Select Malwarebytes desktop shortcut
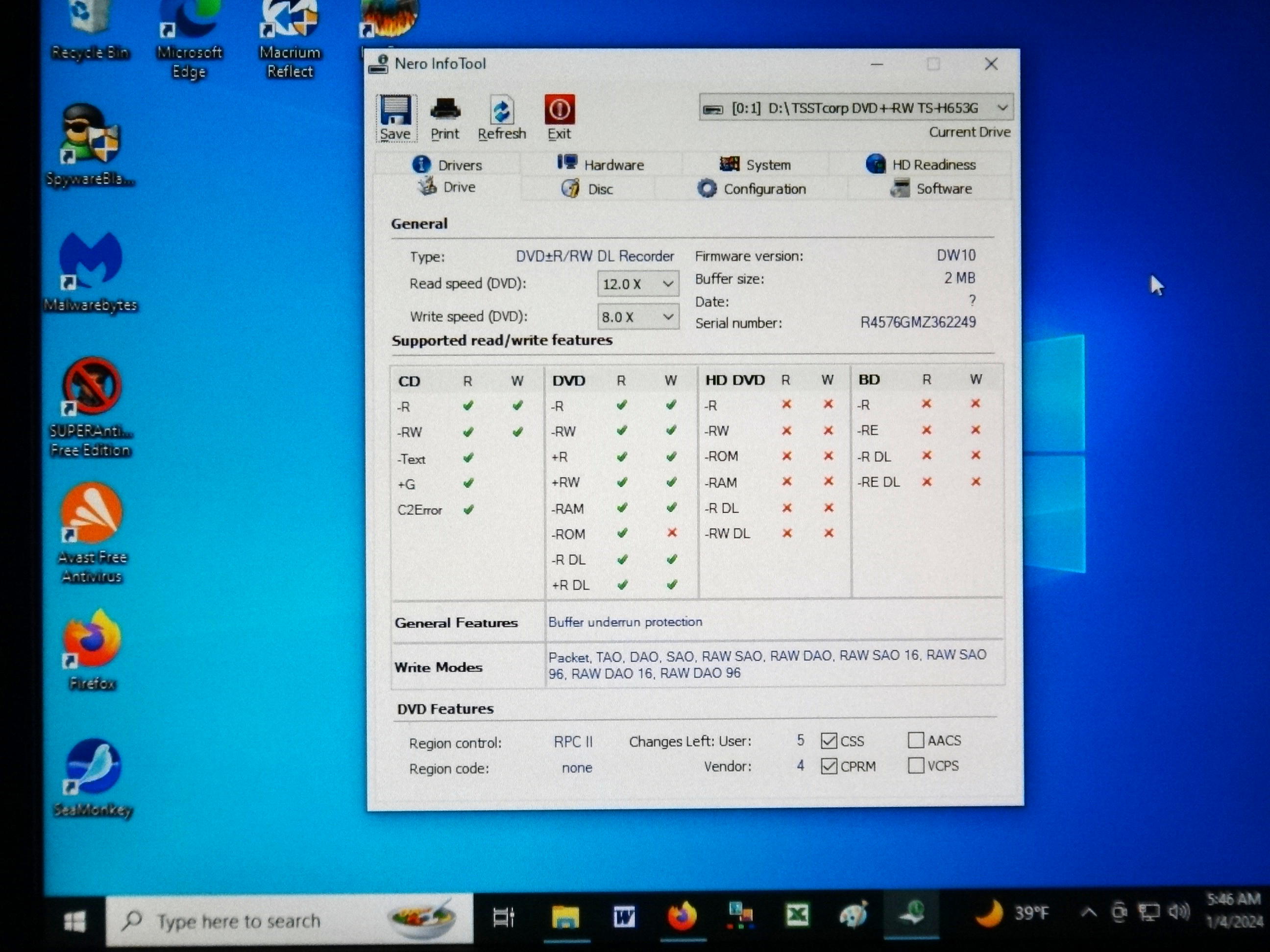1270x952 pixels. click(90, 271)
